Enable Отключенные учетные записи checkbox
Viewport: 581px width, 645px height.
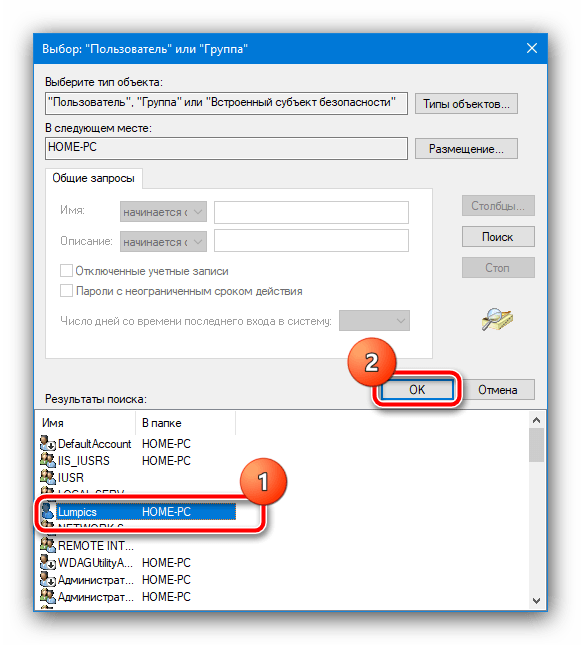tap(66, 271)
